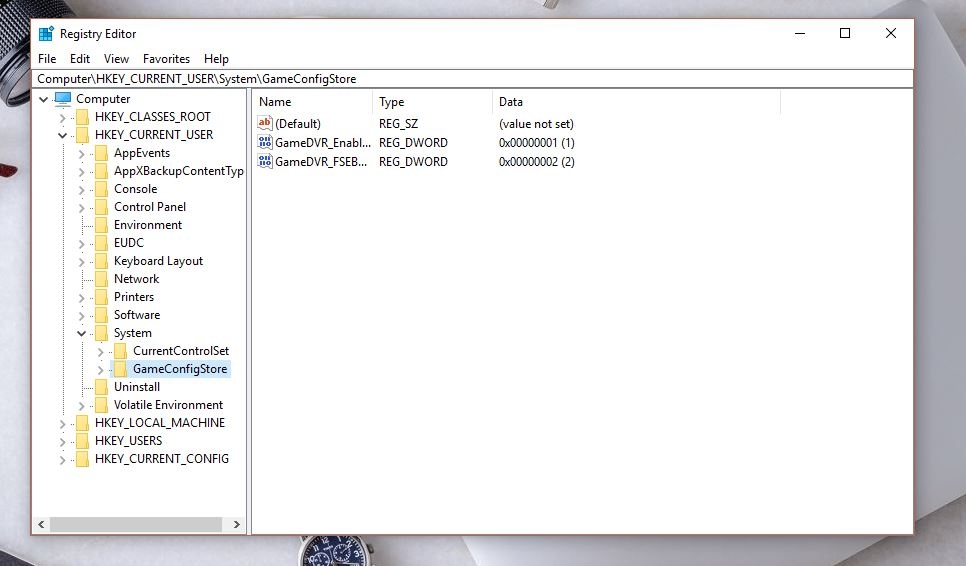Click the EUDC folder icon
The height and width of the screenshot is (566, 966).
coord(101,243)
